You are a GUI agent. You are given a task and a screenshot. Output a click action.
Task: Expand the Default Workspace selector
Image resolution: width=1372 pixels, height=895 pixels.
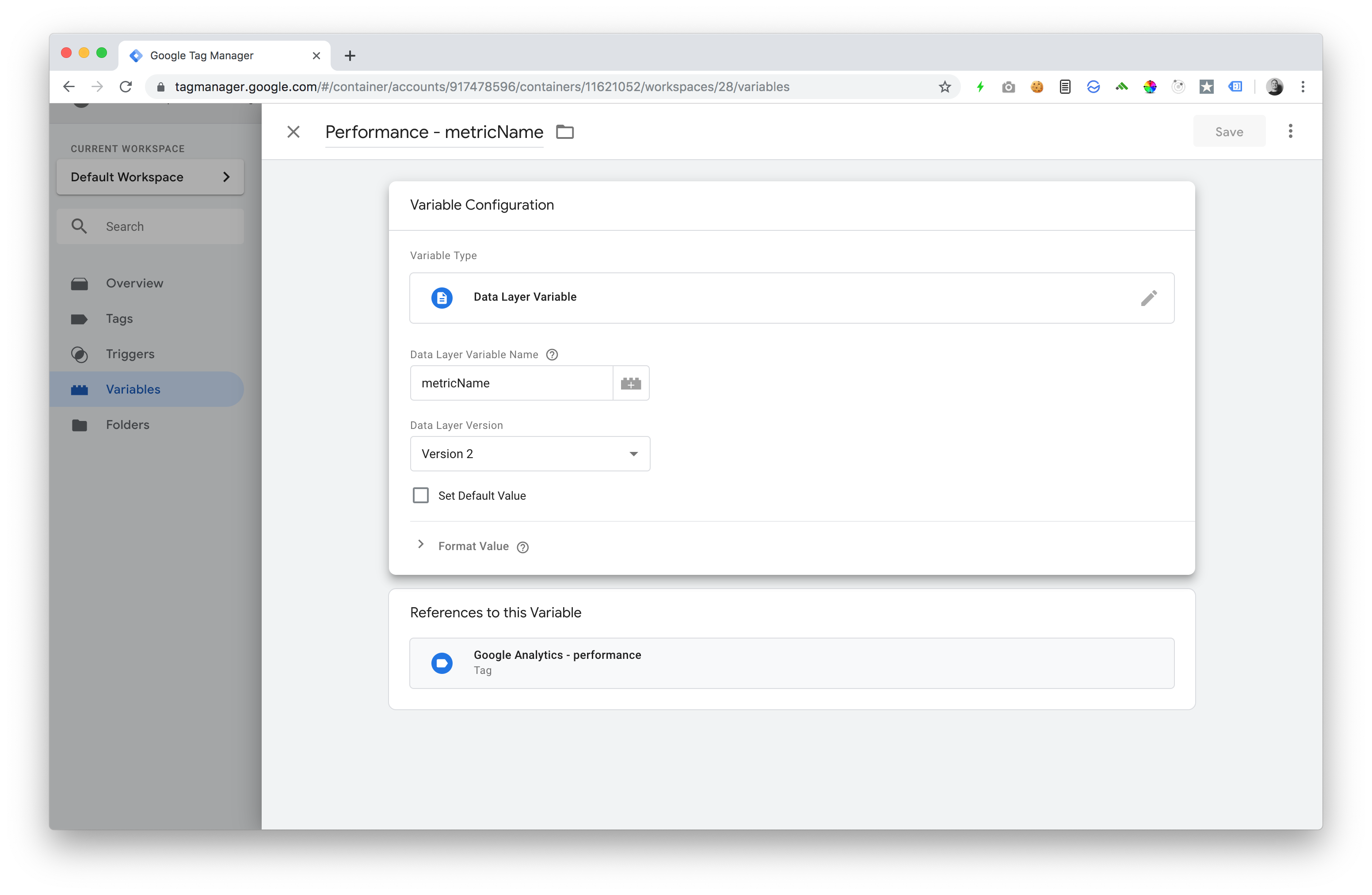(150, 177)
